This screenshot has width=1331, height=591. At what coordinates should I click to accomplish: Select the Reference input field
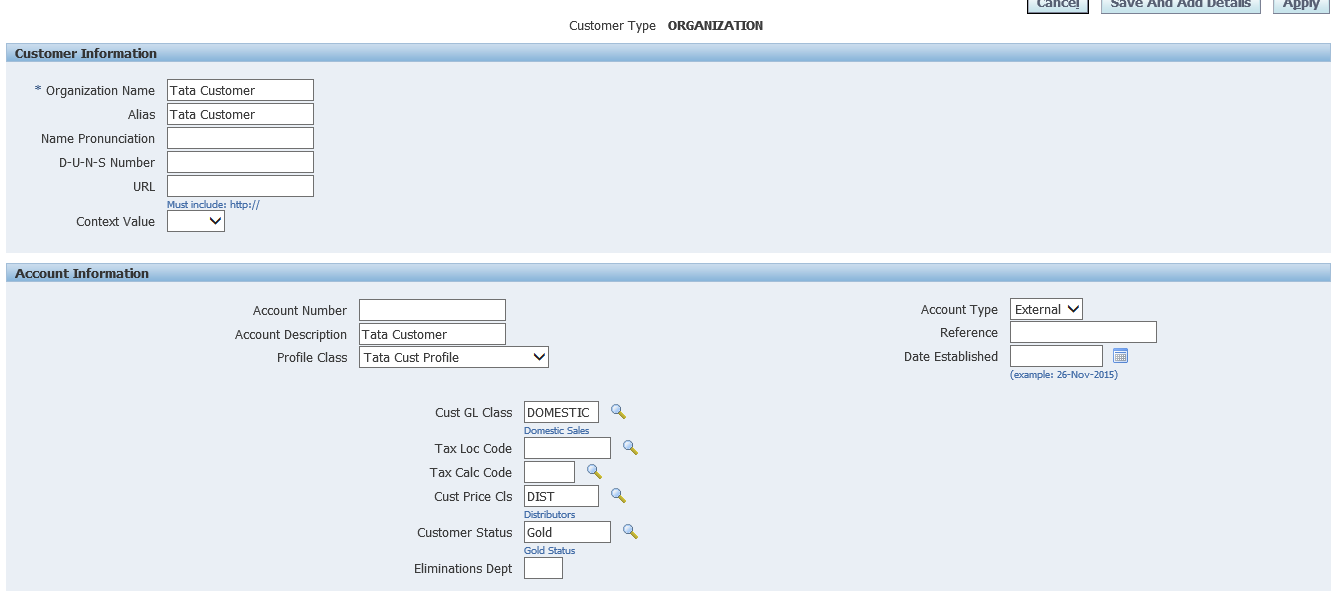(x=1083, y=333)
